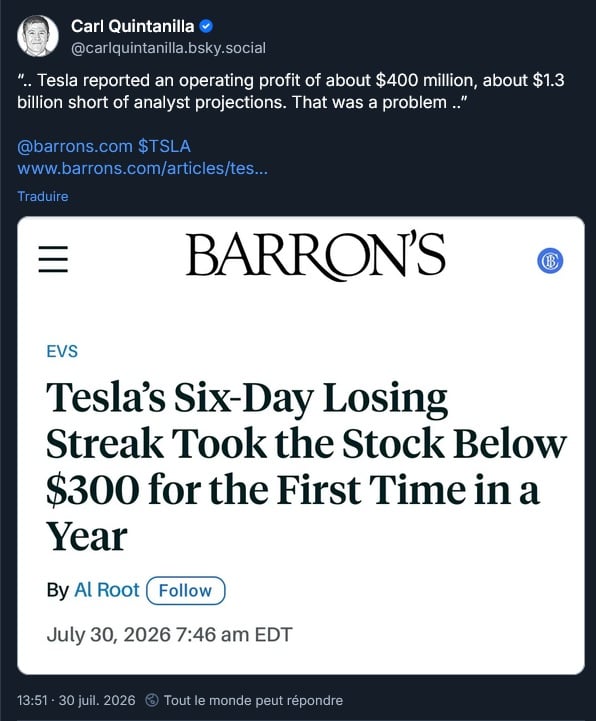
Task: Click the July 30, 2026 article date
Action: click(x=169, y=635)
